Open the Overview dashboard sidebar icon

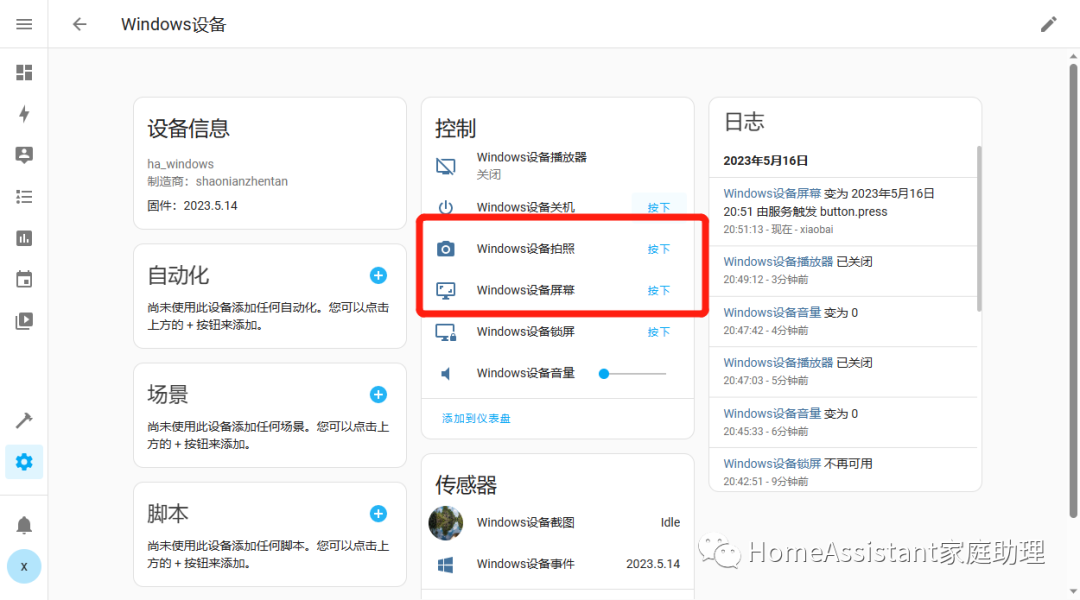(24, 72)
